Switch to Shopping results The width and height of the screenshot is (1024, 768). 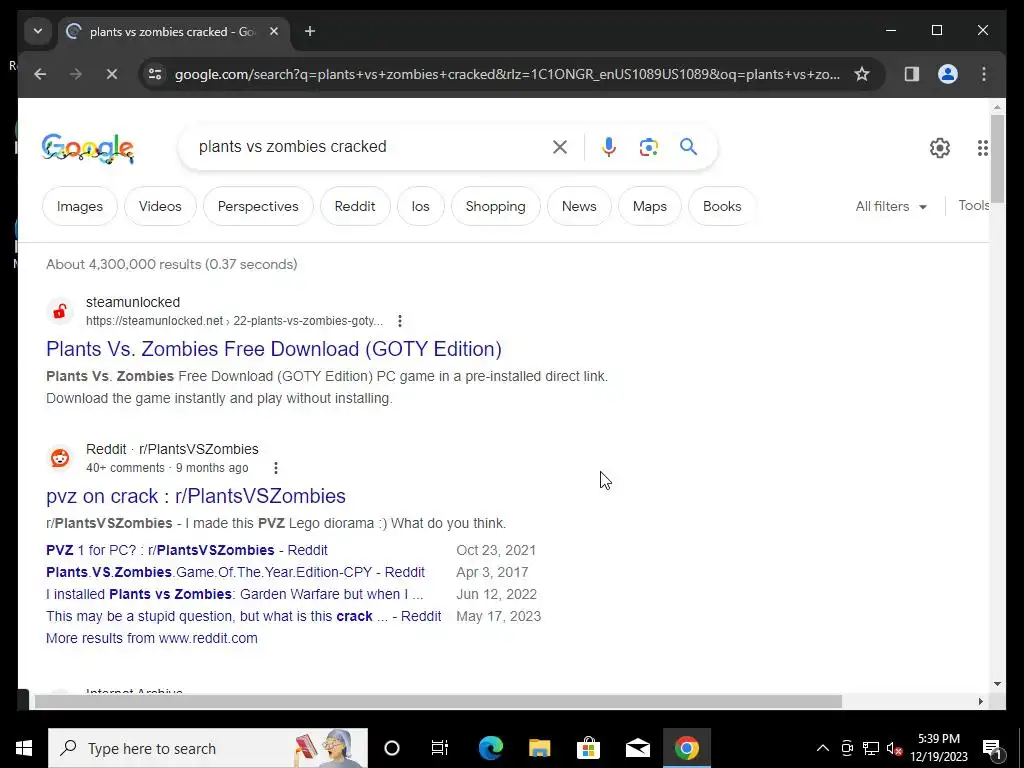pos(496,206)
